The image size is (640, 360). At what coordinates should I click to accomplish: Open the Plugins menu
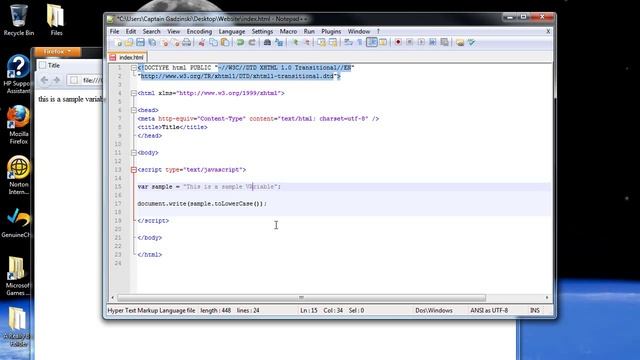pos(331,31)
